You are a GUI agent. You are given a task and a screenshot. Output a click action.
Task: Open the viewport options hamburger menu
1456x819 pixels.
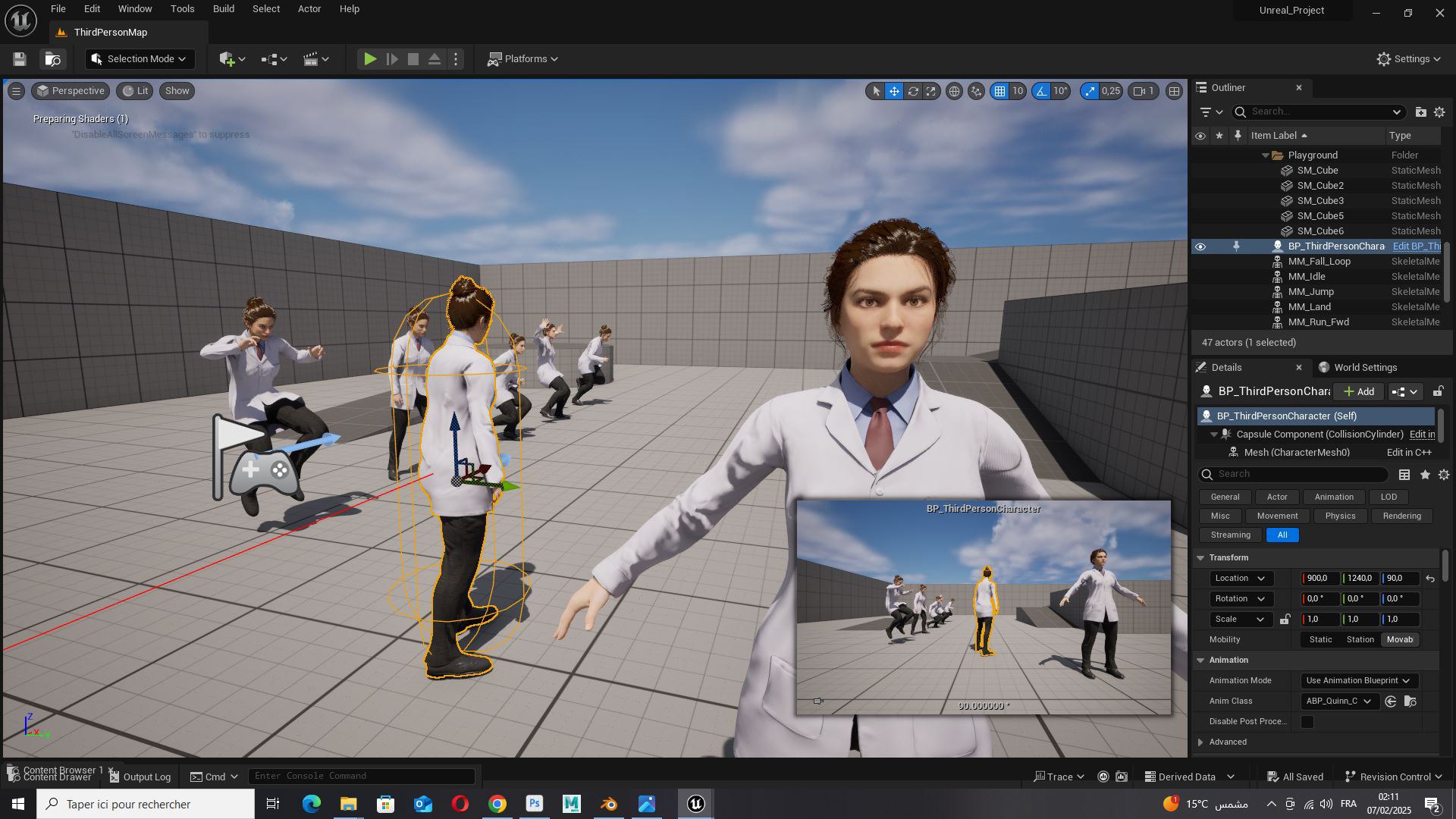tap(15, 91)
